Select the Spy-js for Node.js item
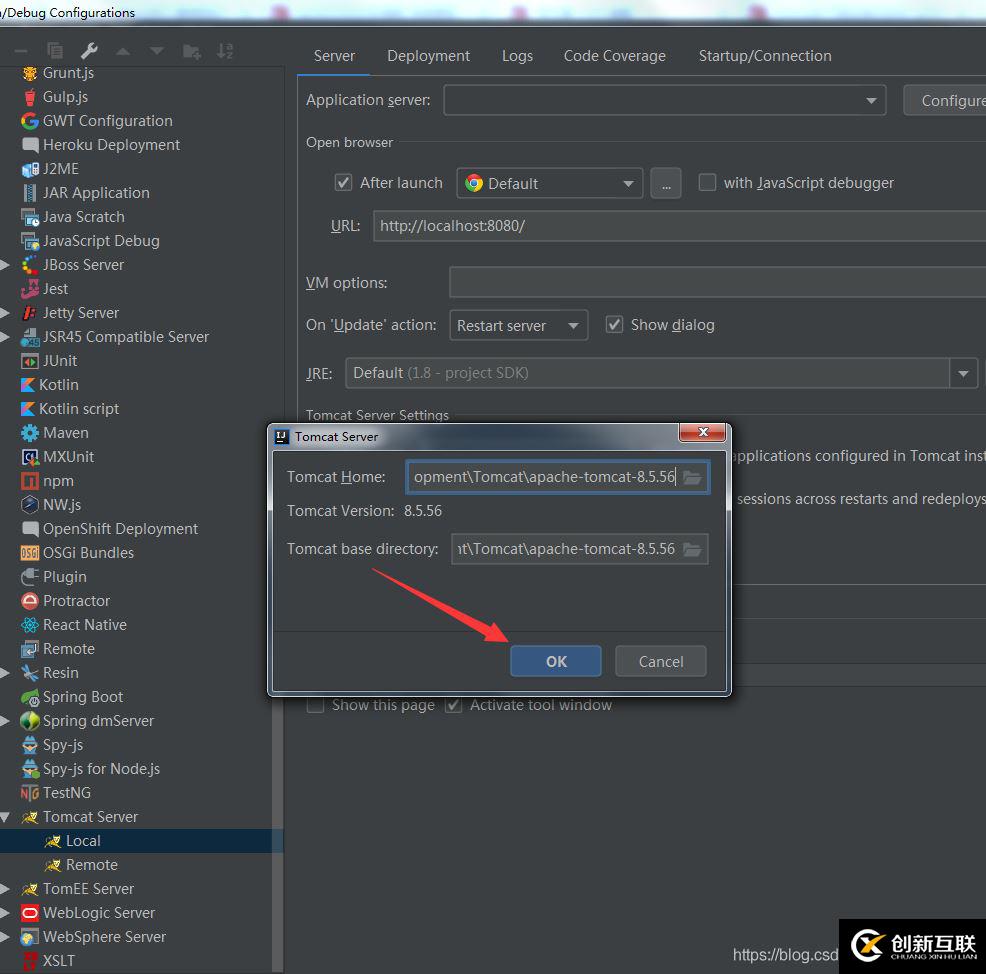Screen dimensions: 986x974 point(101,769)
